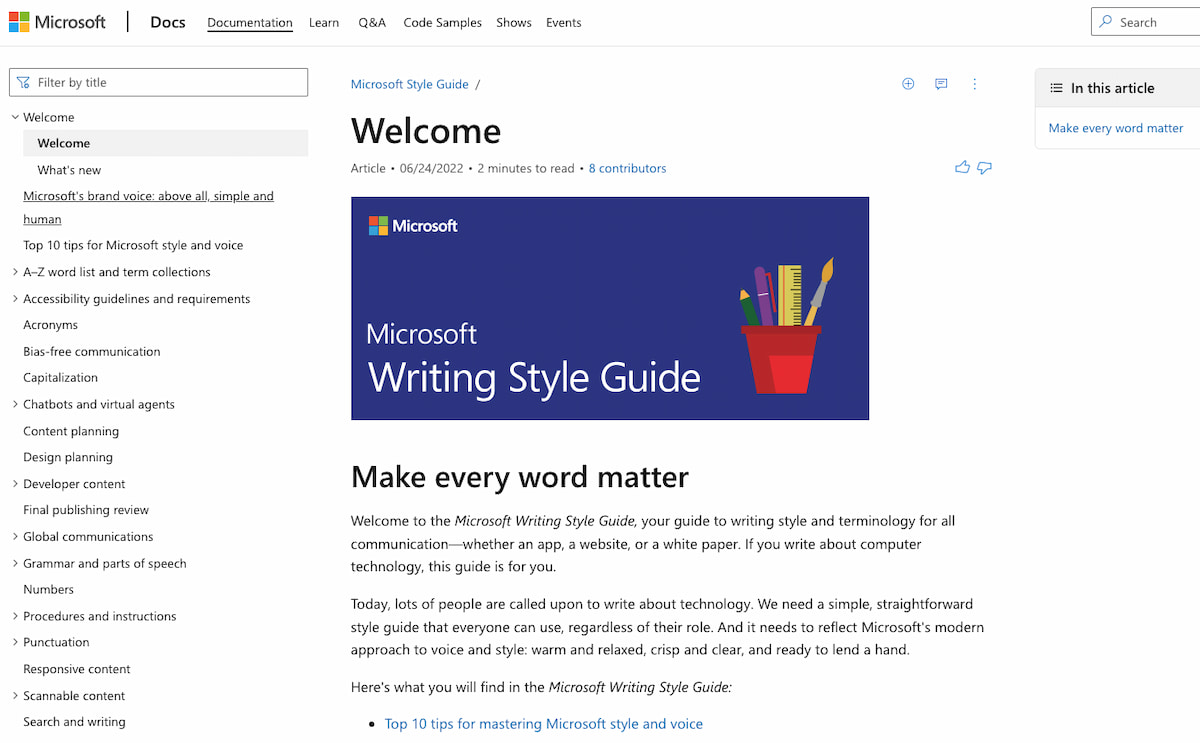Open the 8 contributors link
Viewport: 1200px width, 743px height.
(x=627, y=167)
